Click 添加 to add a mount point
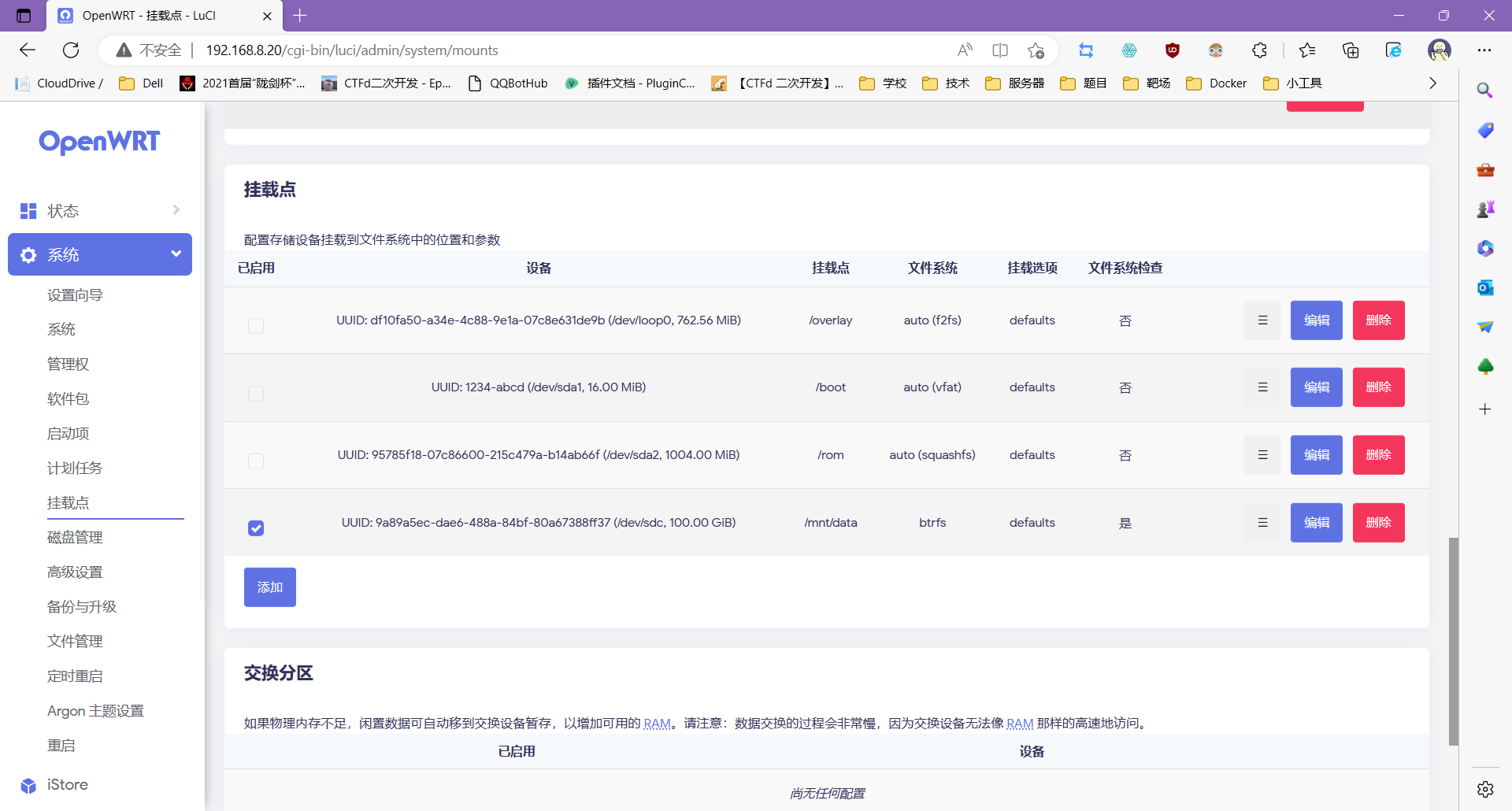The height and width of the screenshot is (811, 1512). 270,587
